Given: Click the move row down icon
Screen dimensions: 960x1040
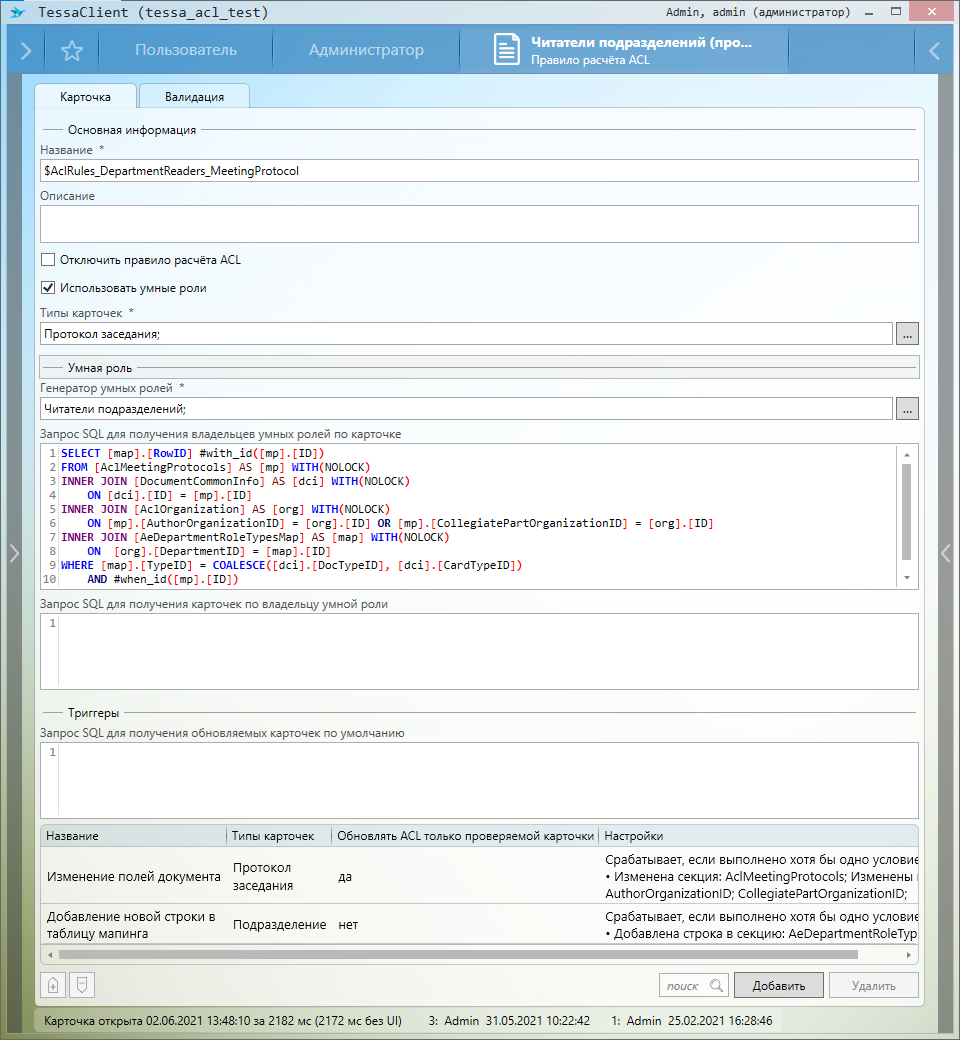Looking at the screenshot, I should pos(82,985).
